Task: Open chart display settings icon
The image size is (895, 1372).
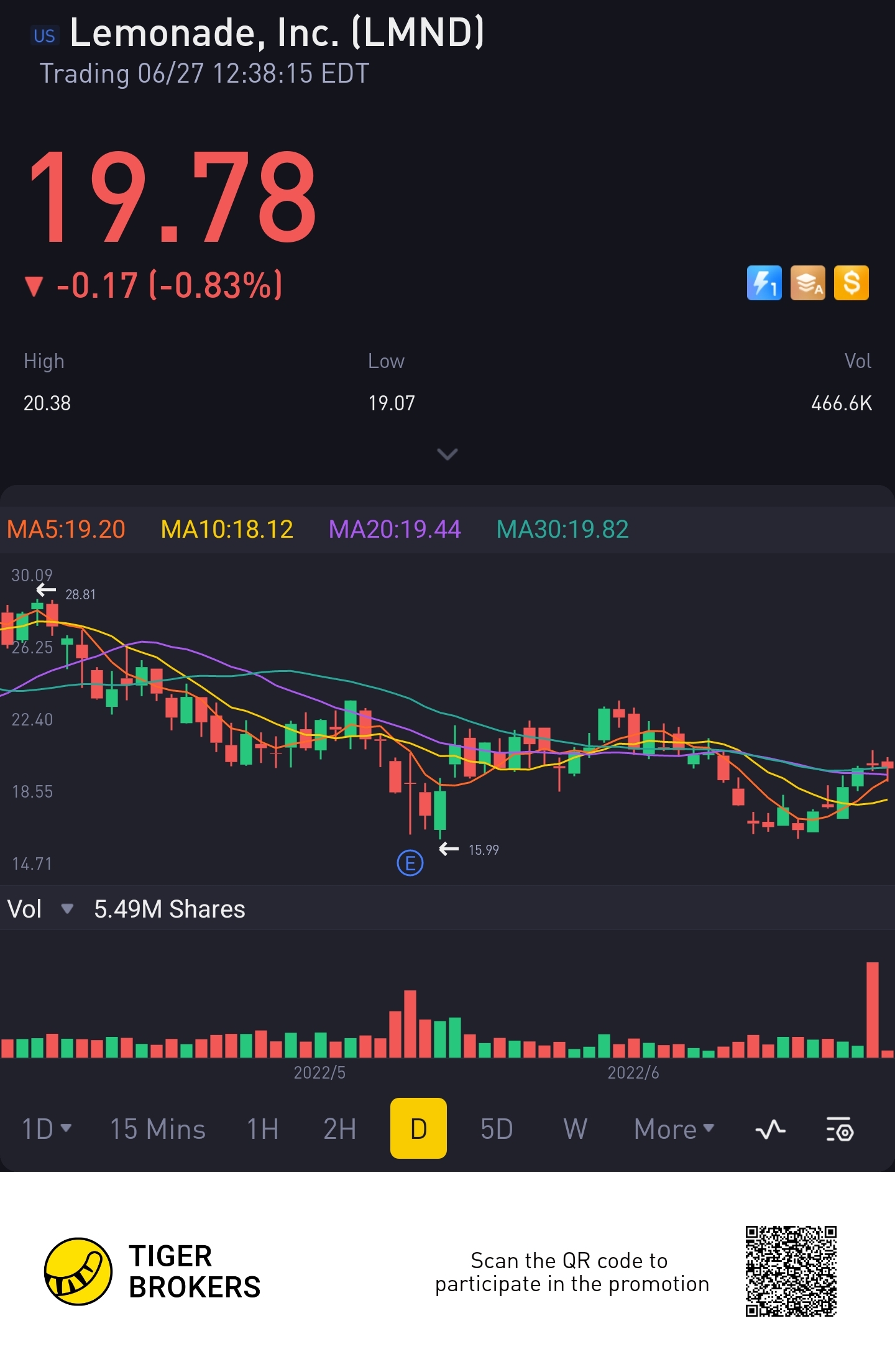Action: pos(840,1129)
